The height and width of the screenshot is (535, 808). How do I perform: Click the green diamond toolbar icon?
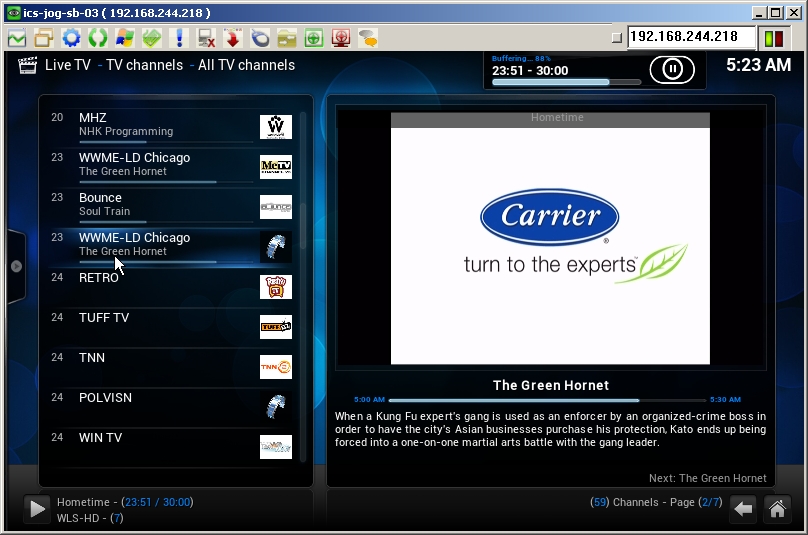pyautogui.click(x=152, y=38)
